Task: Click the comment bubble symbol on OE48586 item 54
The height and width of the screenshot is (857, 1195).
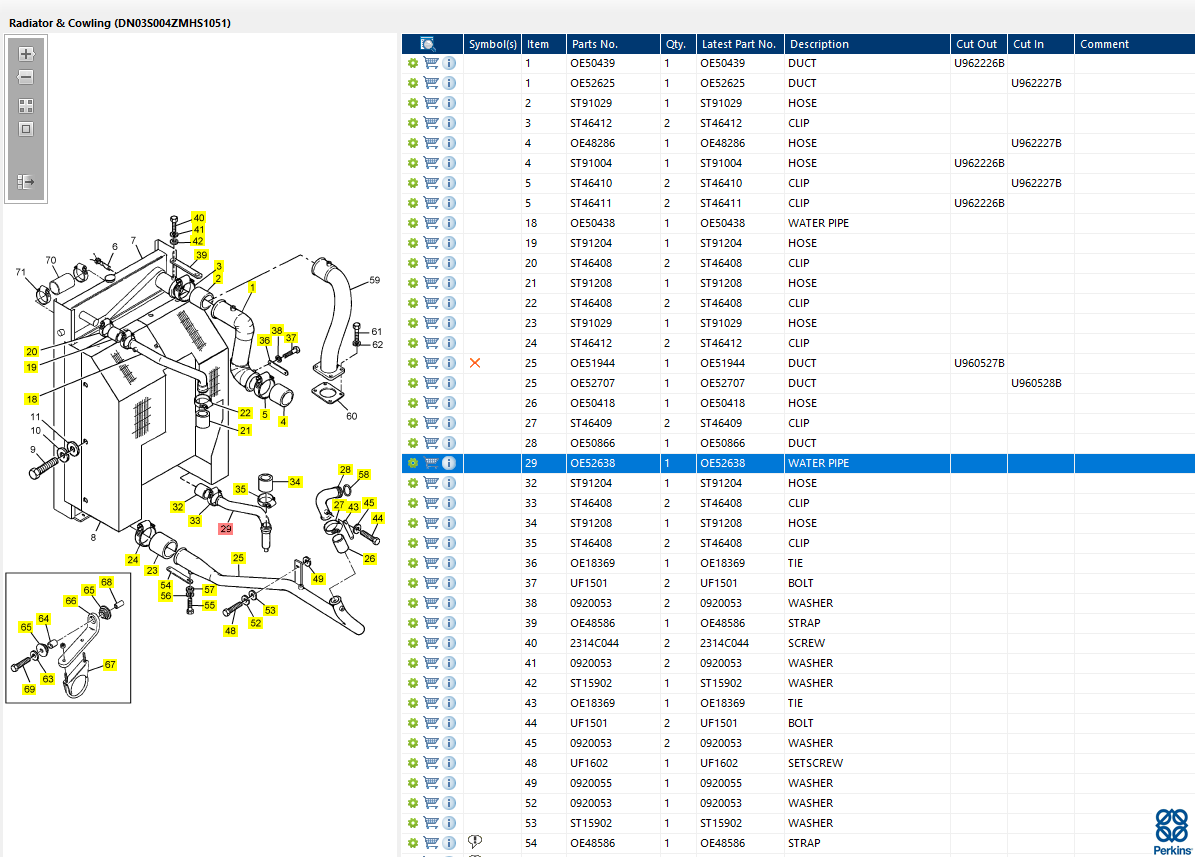Action: pyautogui.click(x=475, y=842)
